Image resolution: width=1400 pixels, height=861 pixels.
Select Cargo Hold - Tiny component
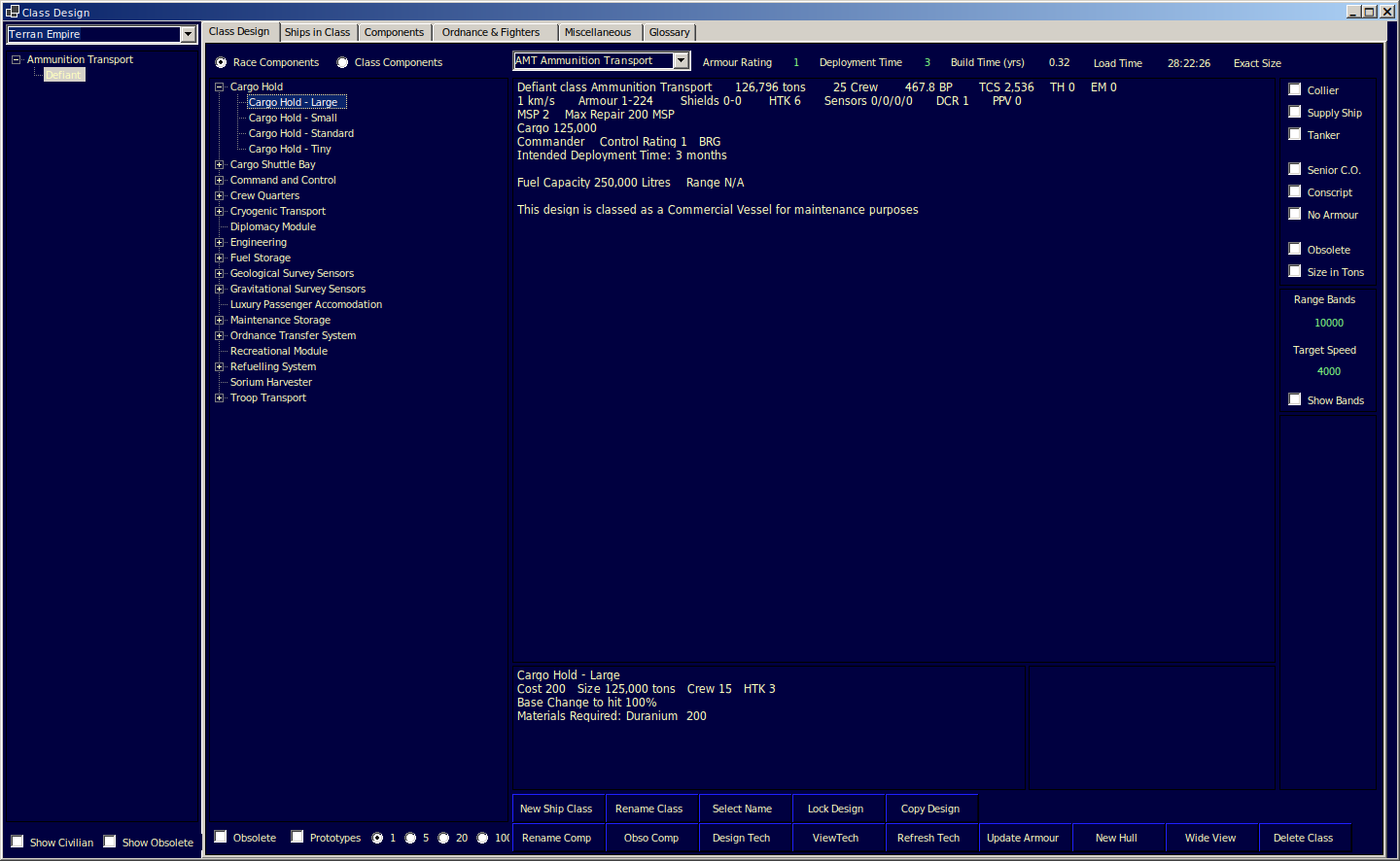[x=290, y=149]
